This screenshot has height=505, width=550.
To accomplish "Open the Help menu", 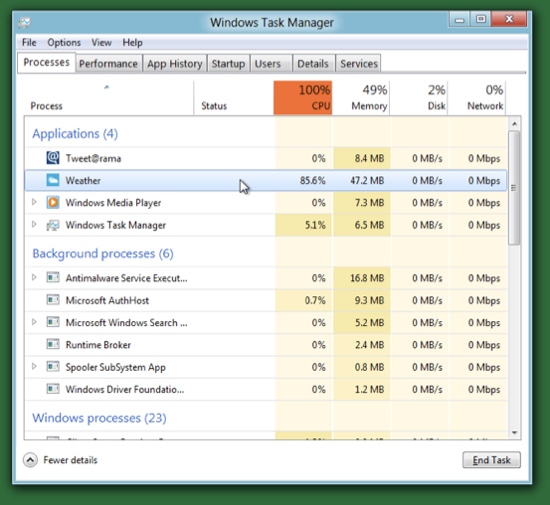I will tap(132, 42).
